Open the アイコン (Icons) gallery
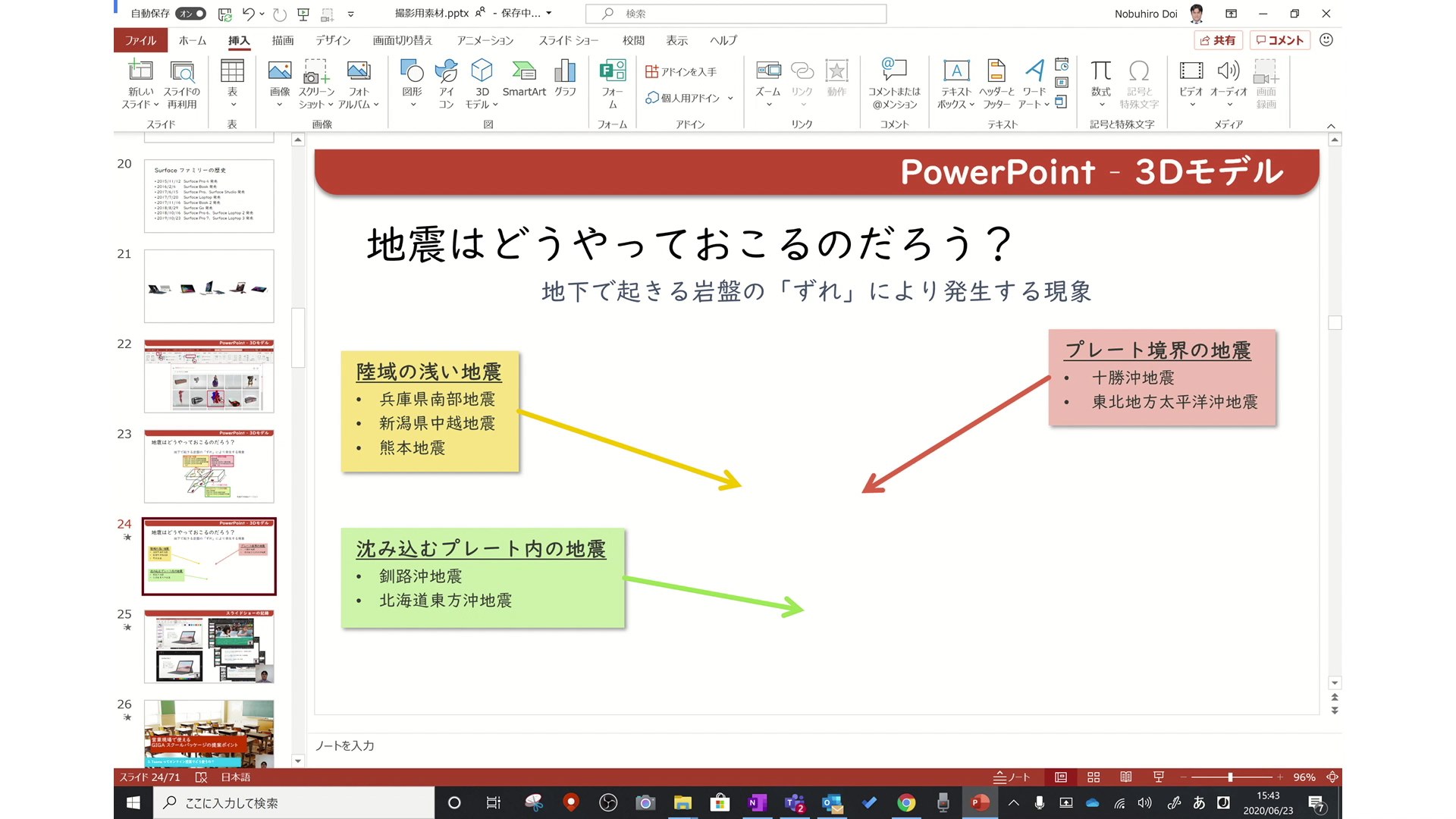 click(x=446, y=83)
